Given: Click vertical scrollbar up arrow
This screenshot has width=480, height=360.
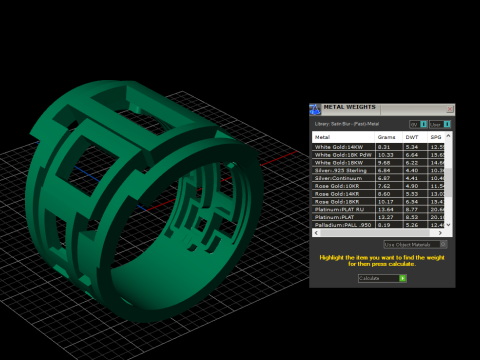Looking at the screenshot, I should (x=448, y=136).
